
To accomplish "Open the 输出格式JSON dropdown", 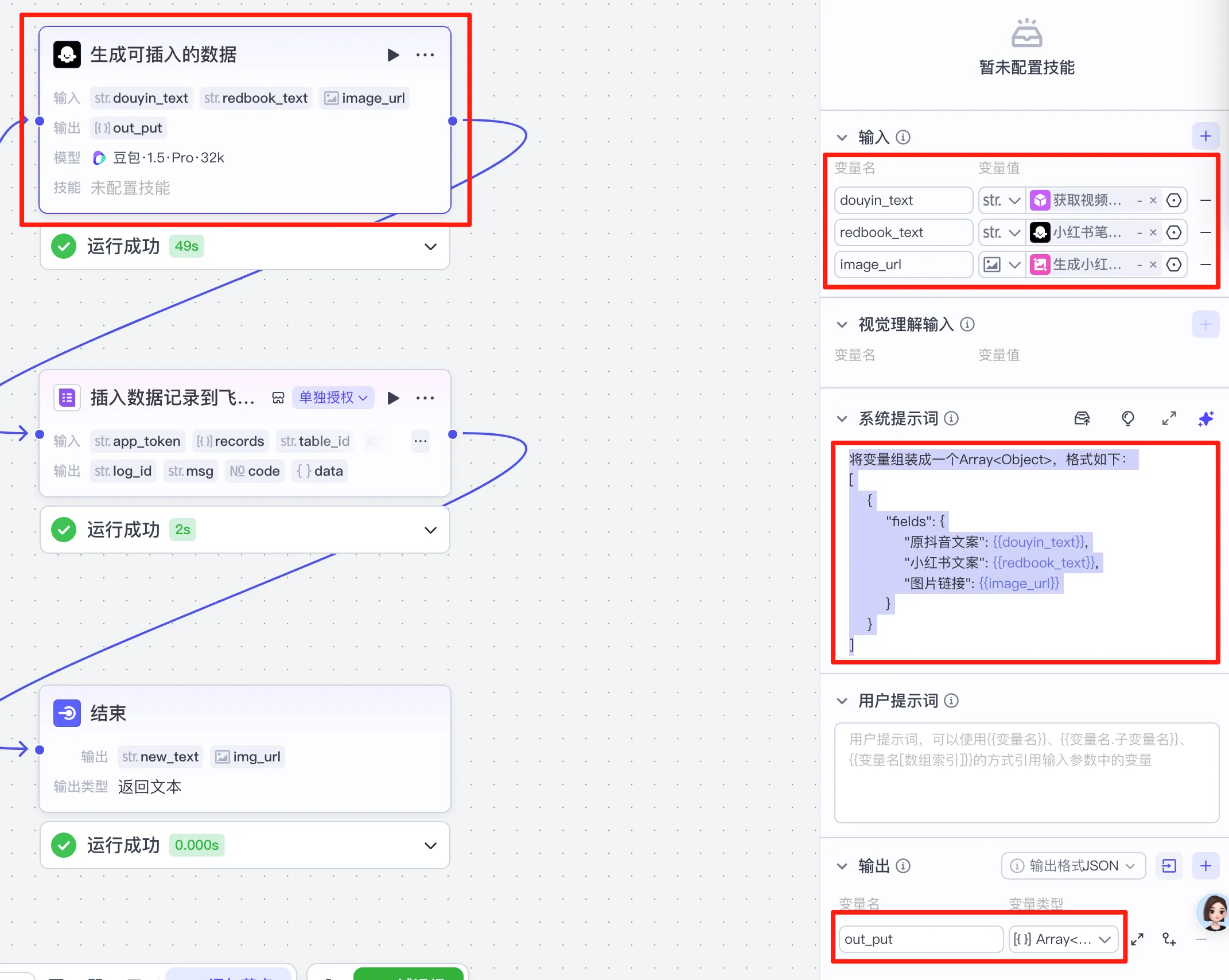I will 1073,866.
